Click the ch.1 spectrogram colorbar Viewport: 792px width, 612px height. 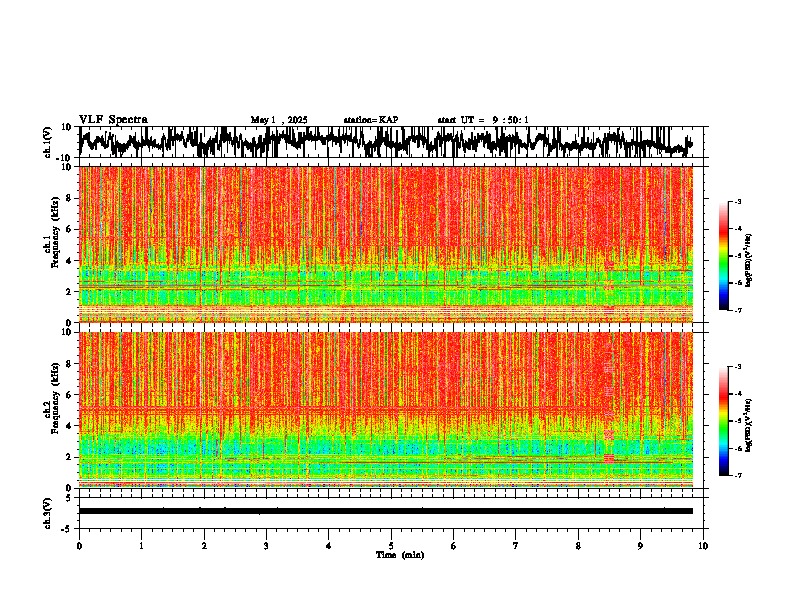click(724, 256)
